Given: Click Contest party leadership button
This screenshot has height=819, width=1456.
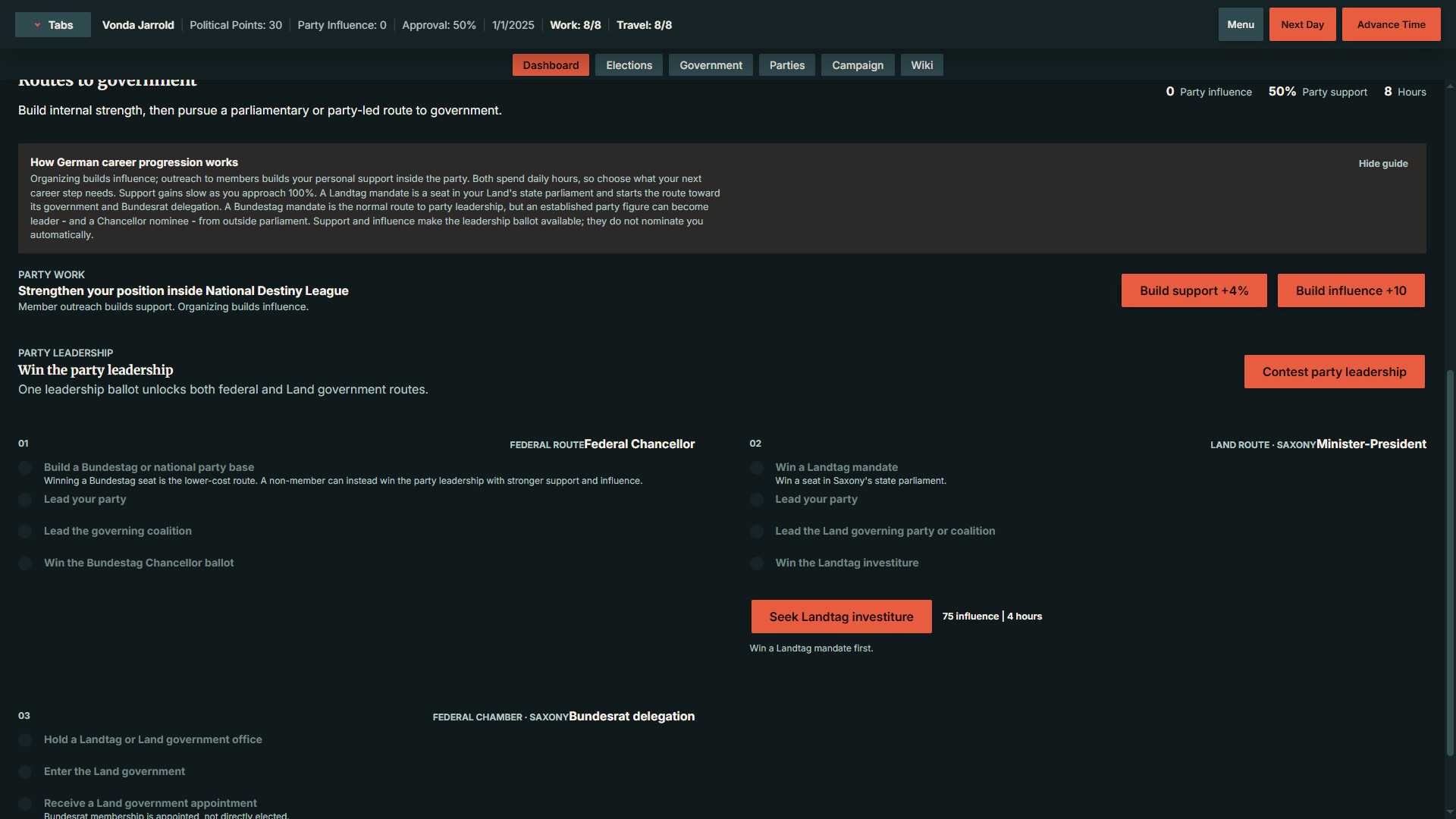Looking at the screenshot, I should point(1334,372).
